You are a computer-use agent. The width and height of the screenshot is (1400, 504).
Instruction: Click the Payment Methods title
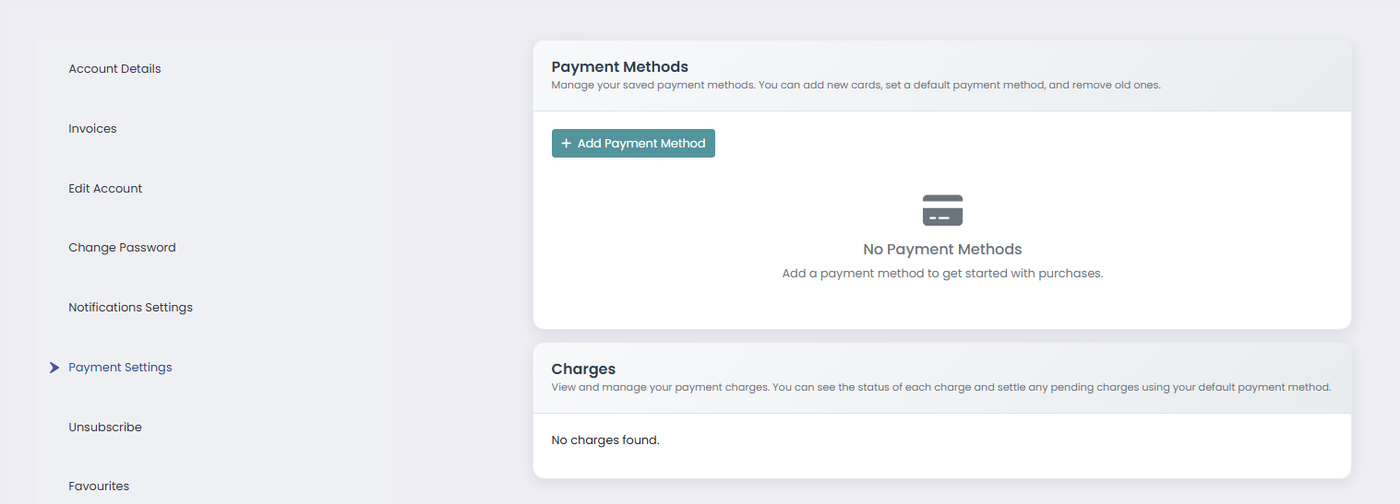[x=620, y=67]
